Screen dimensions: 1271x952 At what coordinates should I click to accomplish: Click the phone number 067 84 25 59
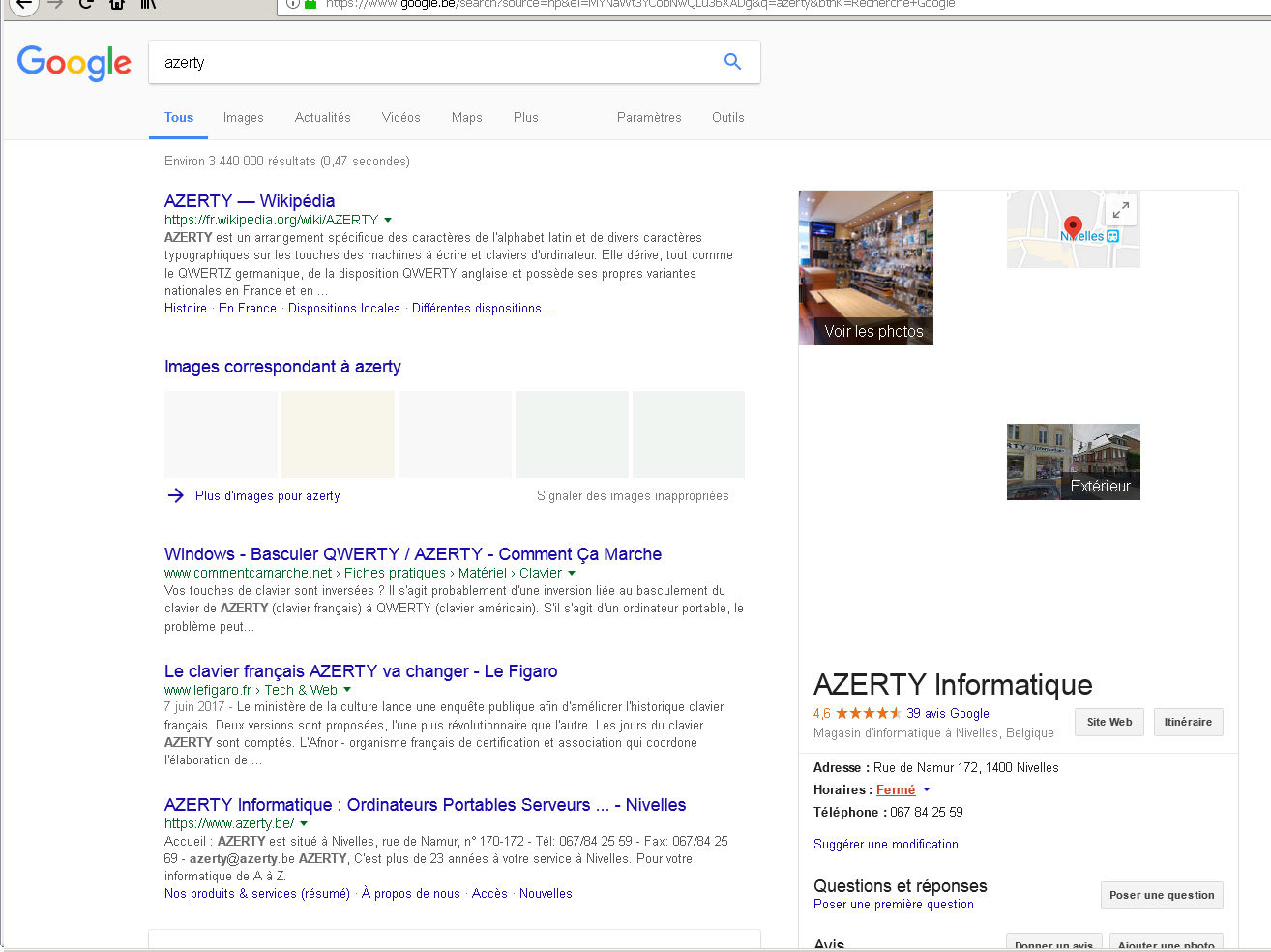point(927,813)
